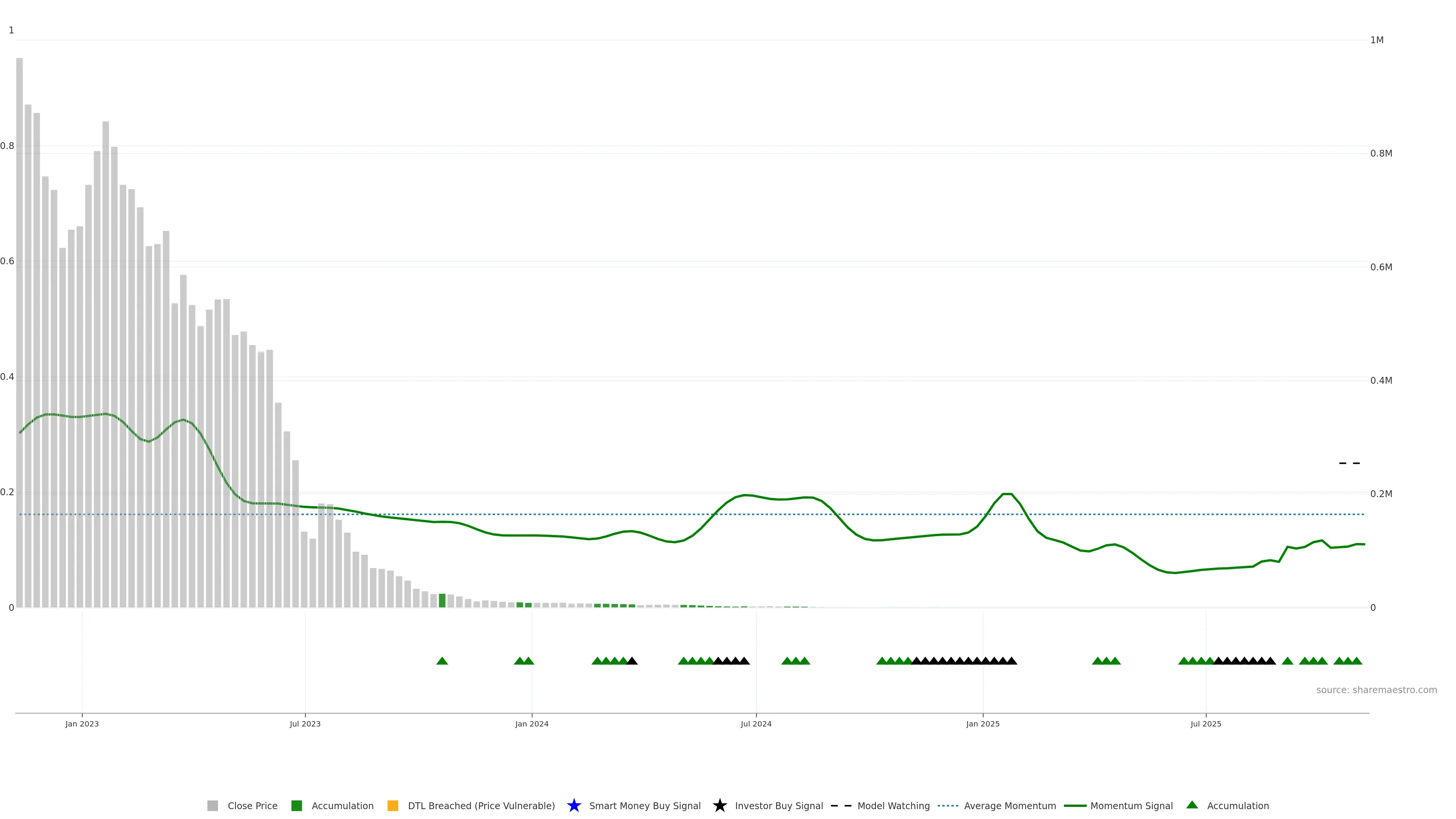Click the Jul 2025 axis label
This screenshot has width=1456, height=819.
[1206, 723]
